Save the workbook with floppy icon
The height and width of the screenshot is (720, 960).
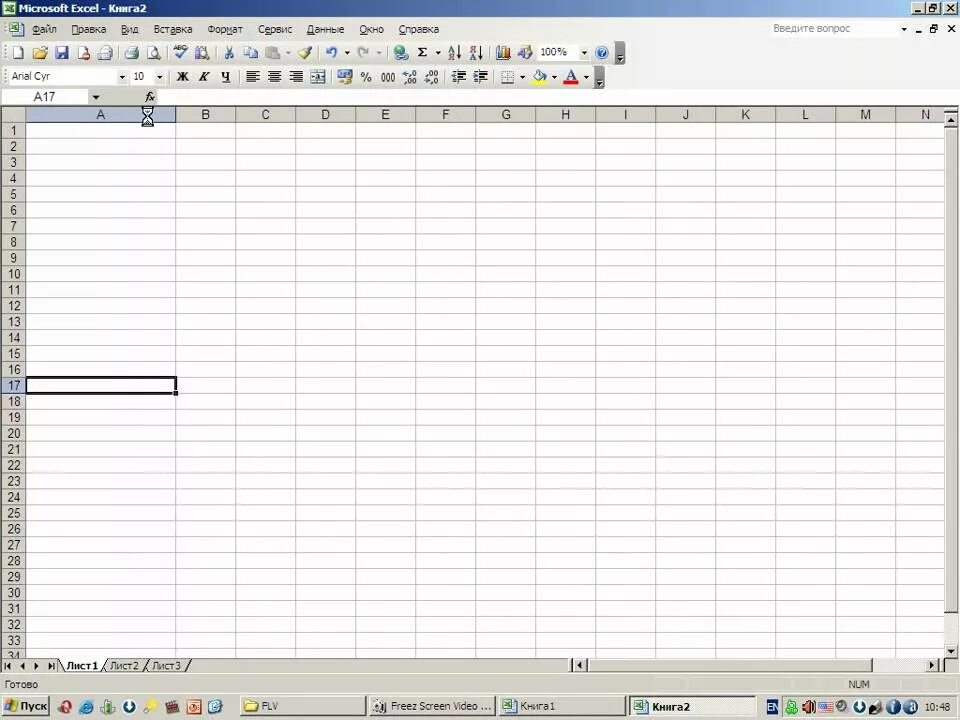[62, 53]
